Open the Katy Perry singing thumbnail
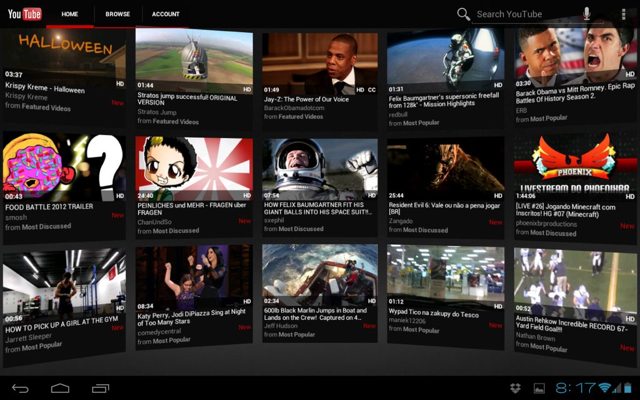640x400 pixels. coord(194,277)
